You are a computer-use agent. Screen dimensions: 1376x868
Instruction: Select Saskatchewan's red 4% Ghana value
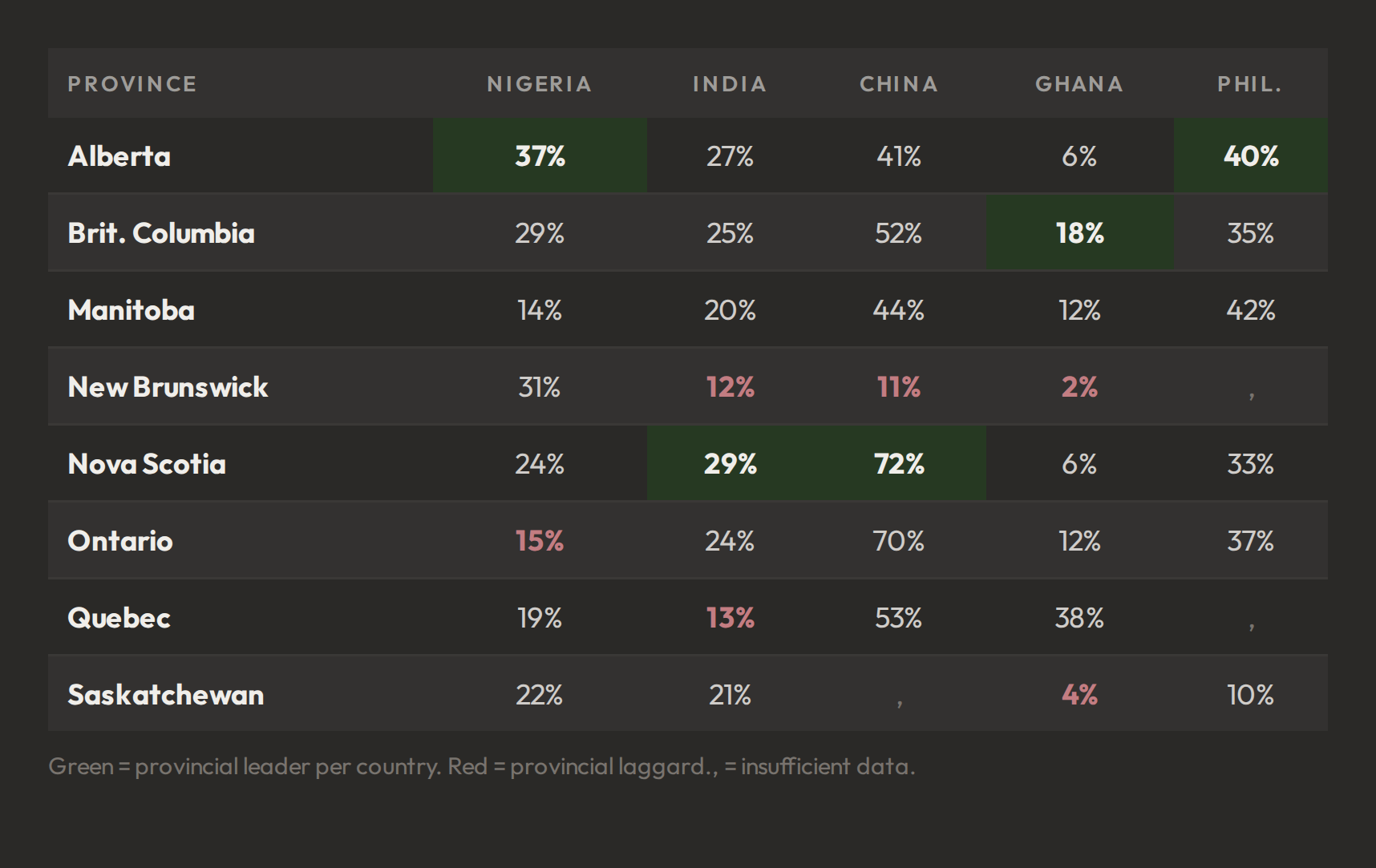pyautogui.click(x=1079, y=695)
